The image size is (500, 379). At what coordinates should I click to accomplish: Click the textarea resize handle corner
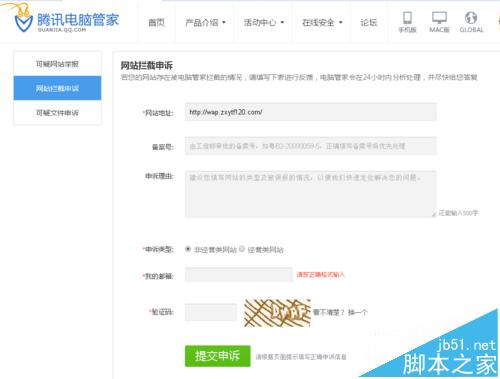tap(434, 214)
